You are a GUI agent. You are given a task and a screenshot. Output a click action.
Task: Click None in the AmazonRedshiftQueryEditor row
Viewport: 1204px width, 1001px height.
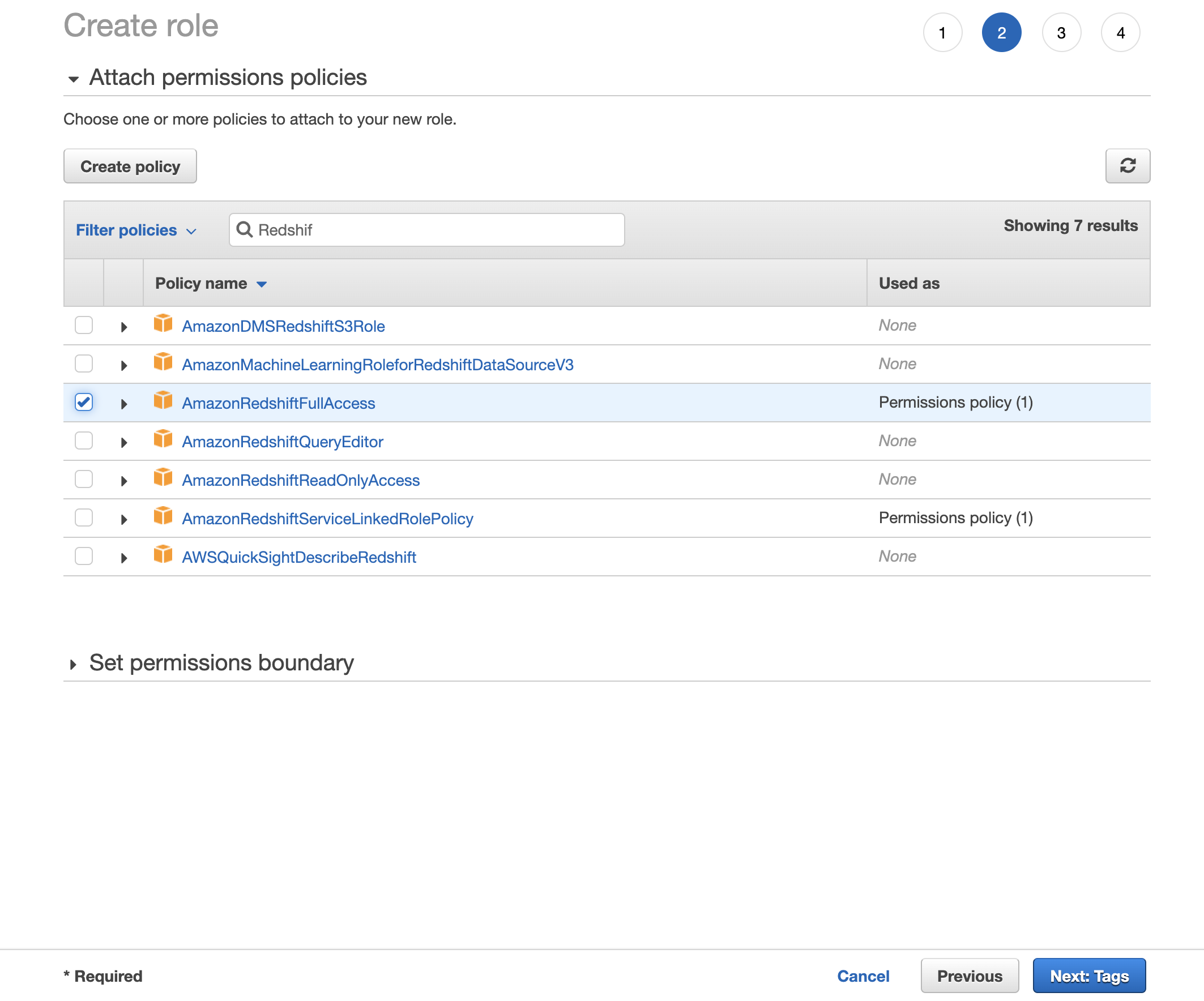click(x=897, y=440)
